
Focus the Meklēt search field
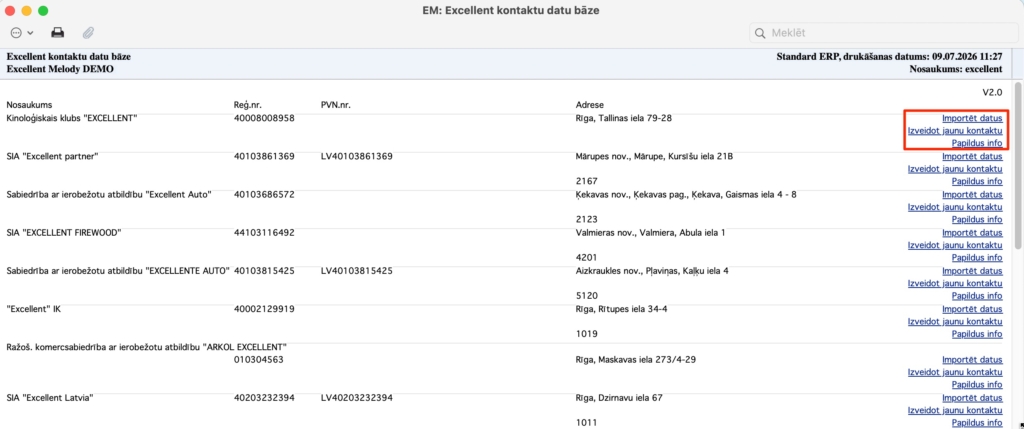(883, 33)
